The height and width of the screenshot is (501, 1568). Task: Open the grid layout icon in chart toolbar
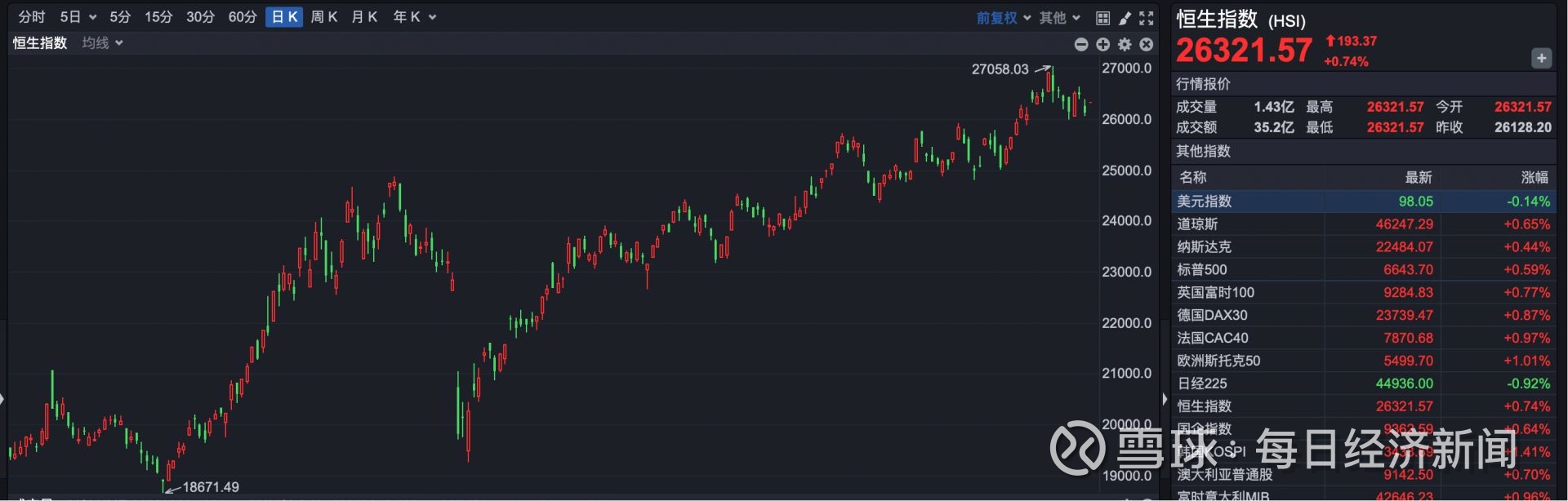pyautogui.click(x=1102, y=18)
